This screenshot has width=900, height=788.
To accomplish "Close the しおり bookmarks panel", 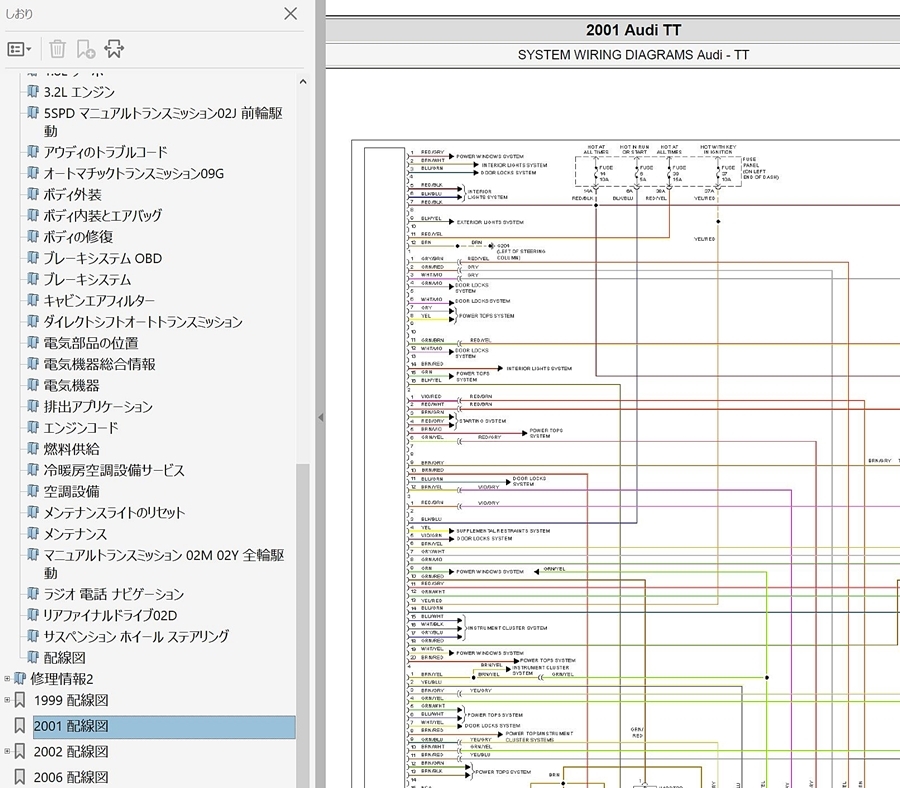I will click(x=290, y=13).
